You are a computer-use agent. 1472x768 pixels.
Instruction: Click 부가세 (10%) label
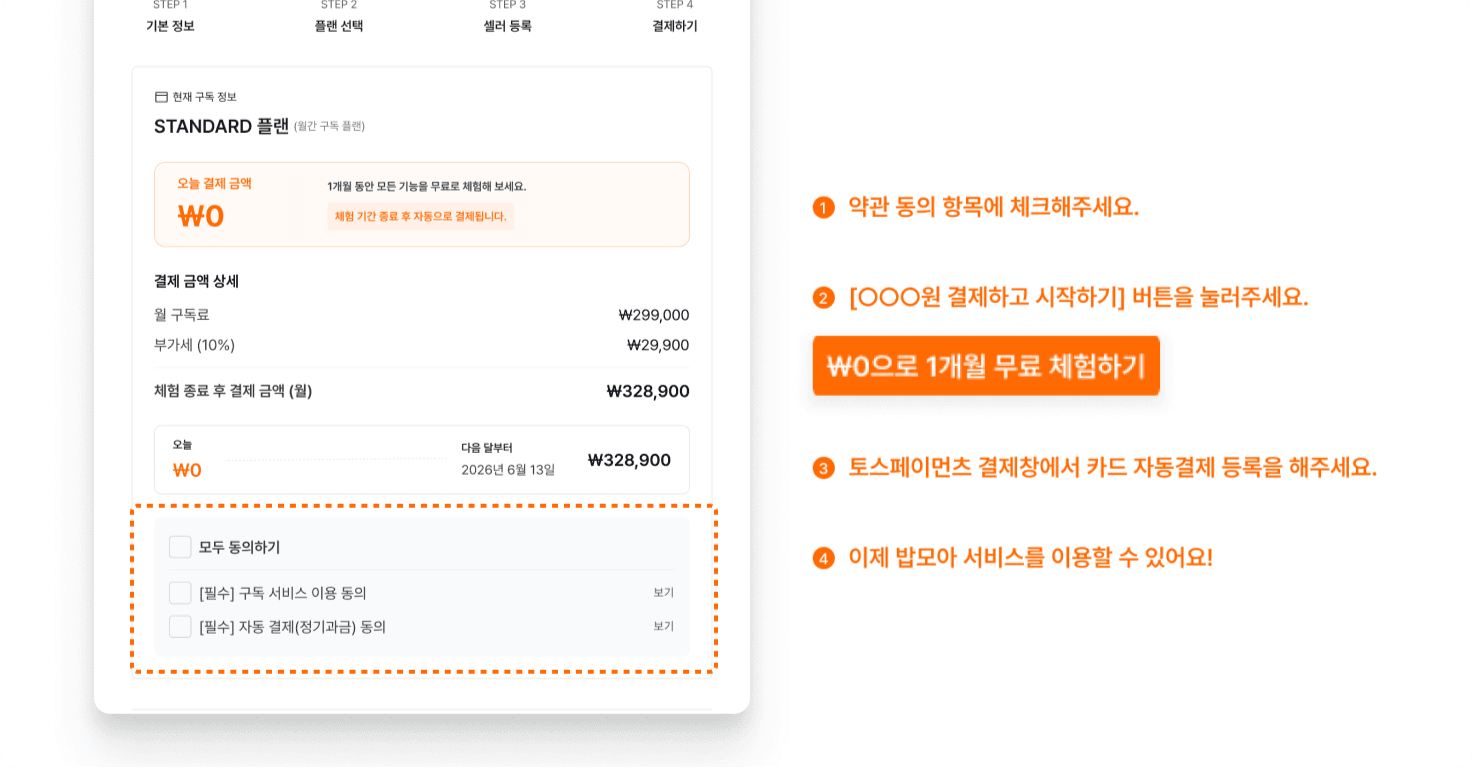pyautogui.click(x=195, y=345)
